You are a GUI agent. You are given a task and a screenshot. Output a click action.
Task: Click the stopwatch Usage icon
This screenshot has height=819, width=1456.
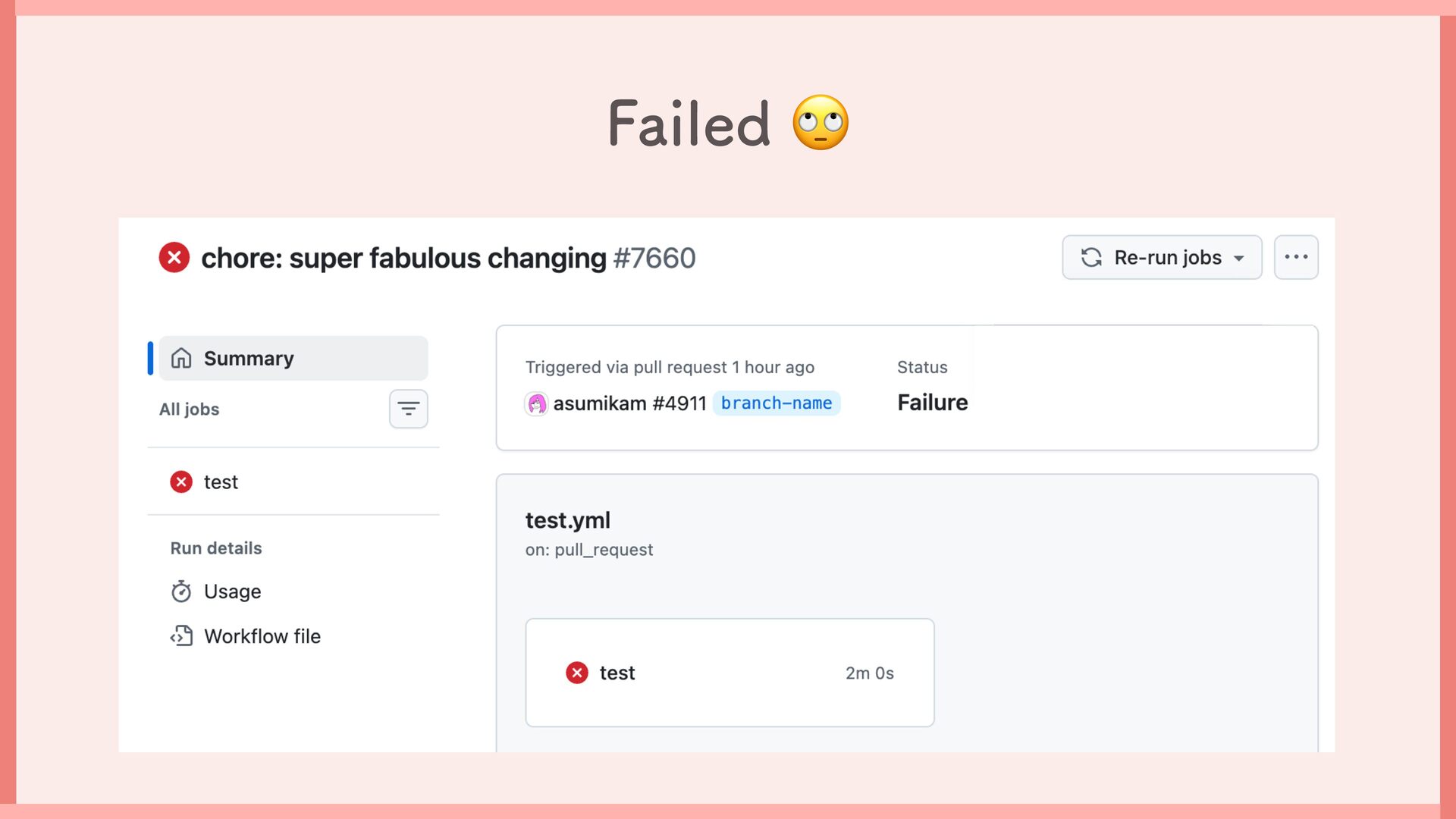(x=181, y=591)
